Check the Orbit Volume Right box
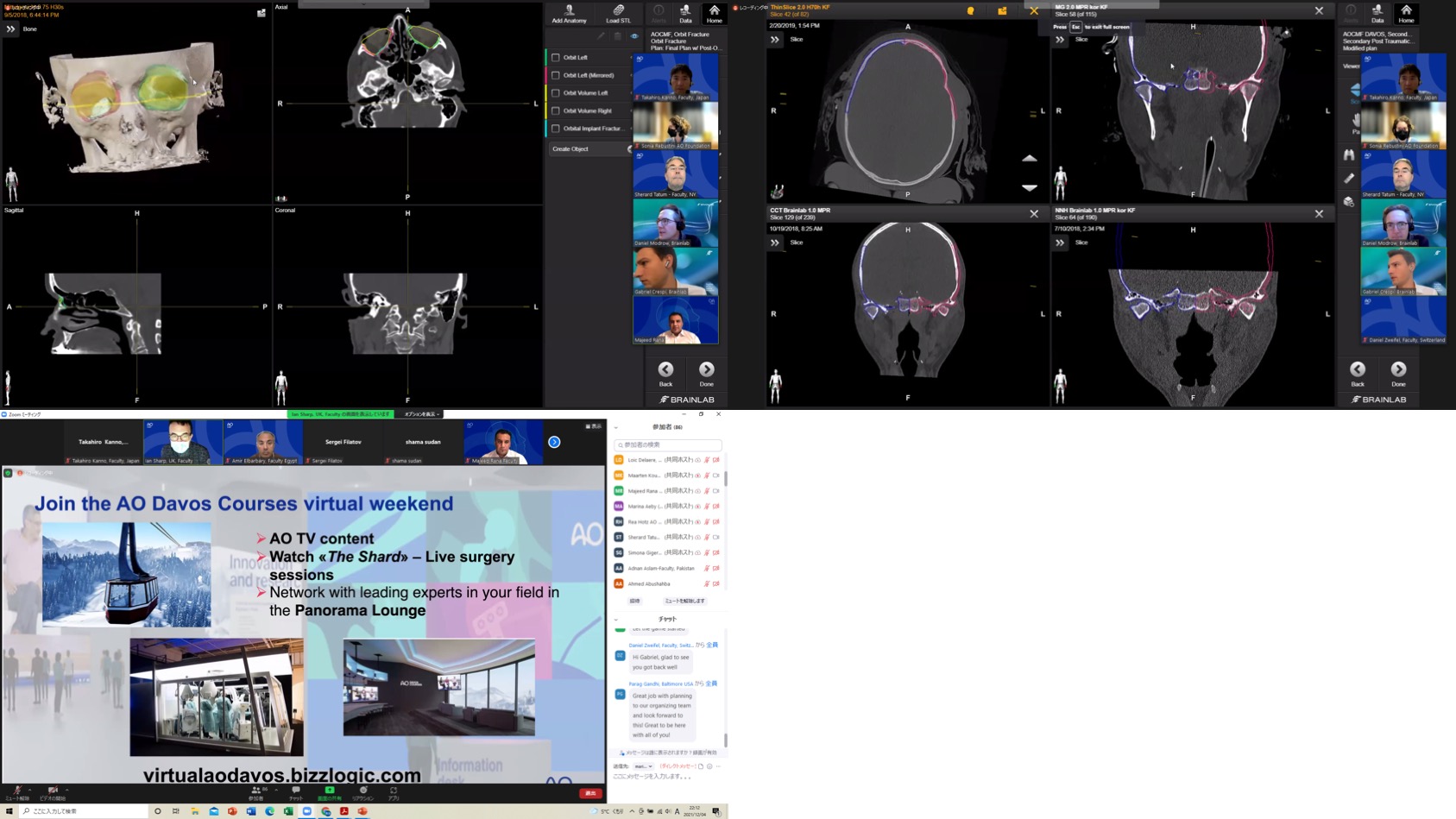This screenshot has width=1456, height=819. point(556,110)
